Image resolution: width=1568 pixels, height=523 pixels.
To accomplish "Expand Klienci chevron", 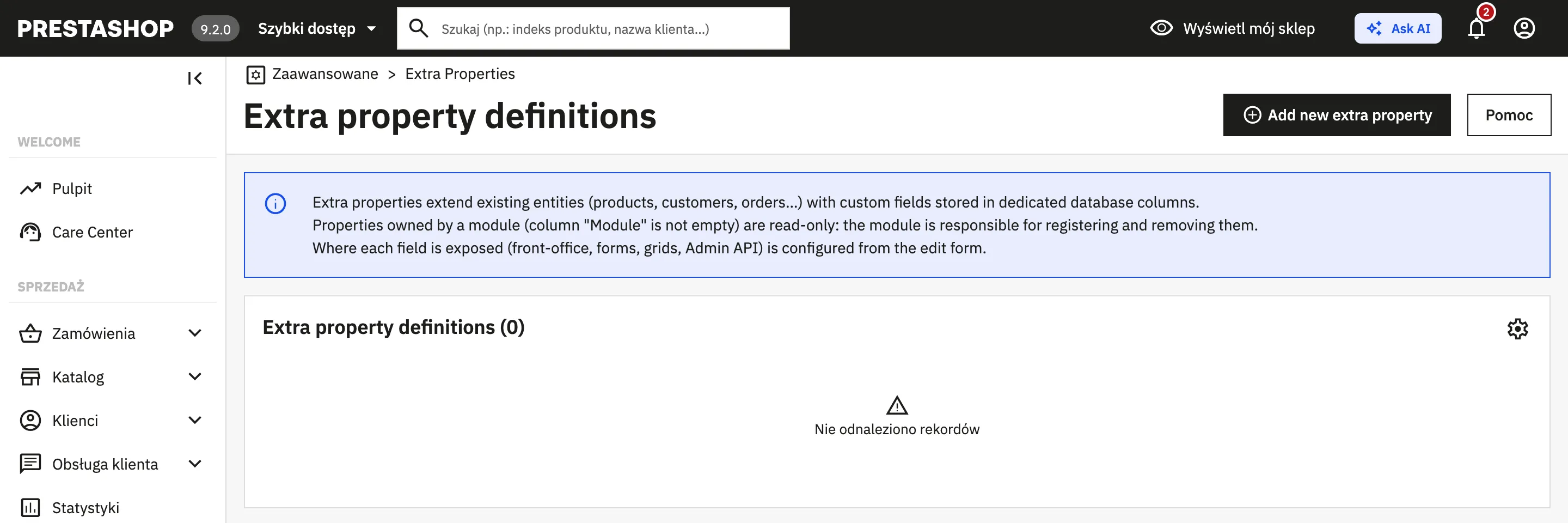I will pyautogui.click(x=195, y=421).
